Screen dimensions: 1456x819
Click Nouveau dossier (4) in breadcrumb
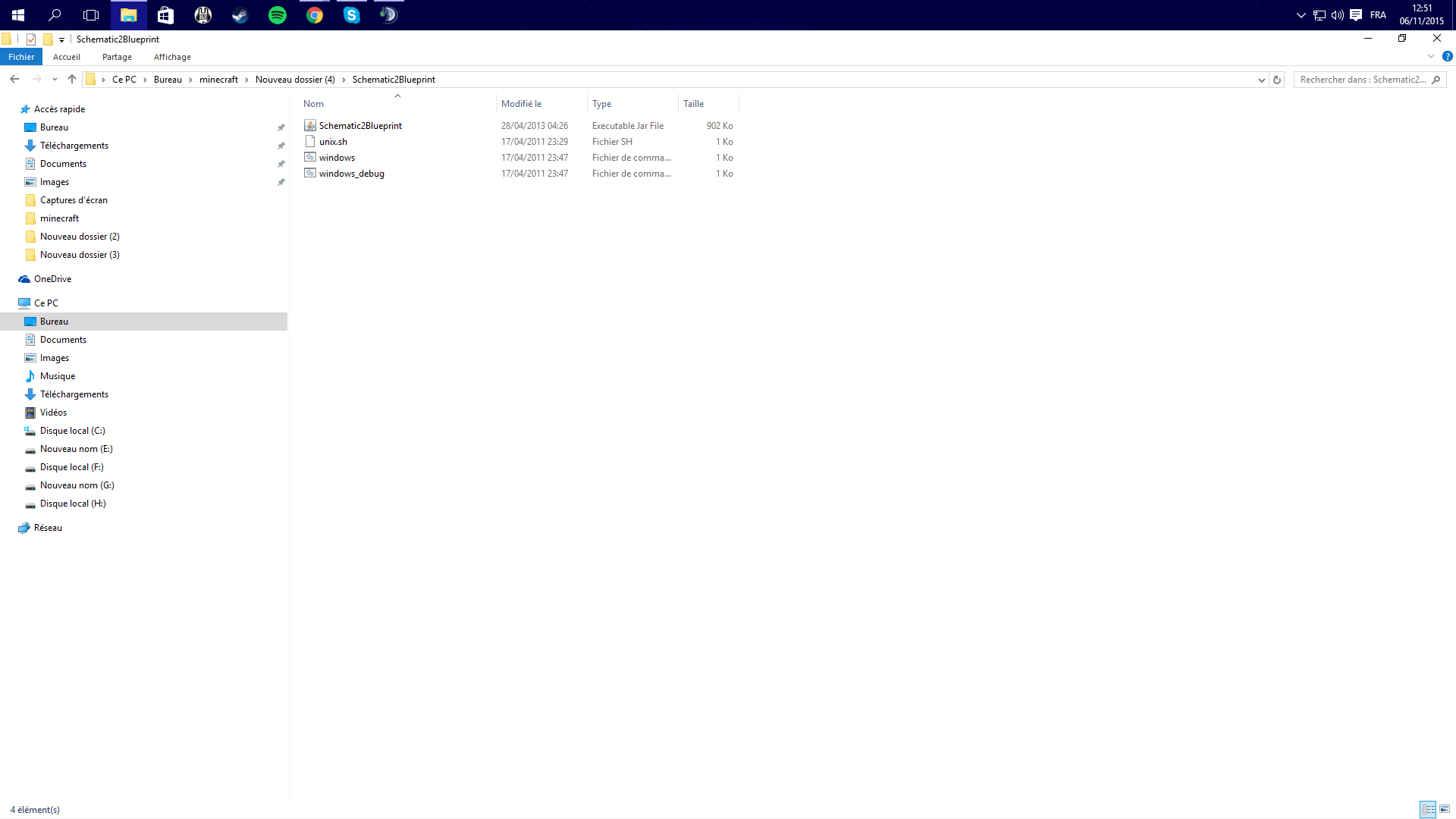pyautogui.click(x=295, y=80)
